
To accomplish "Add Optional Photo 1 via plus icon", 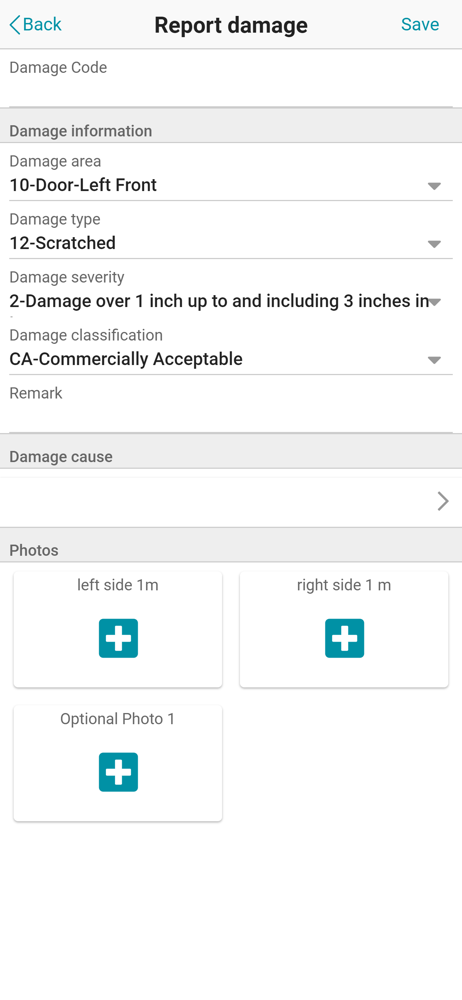I will (x=118, y=772).
